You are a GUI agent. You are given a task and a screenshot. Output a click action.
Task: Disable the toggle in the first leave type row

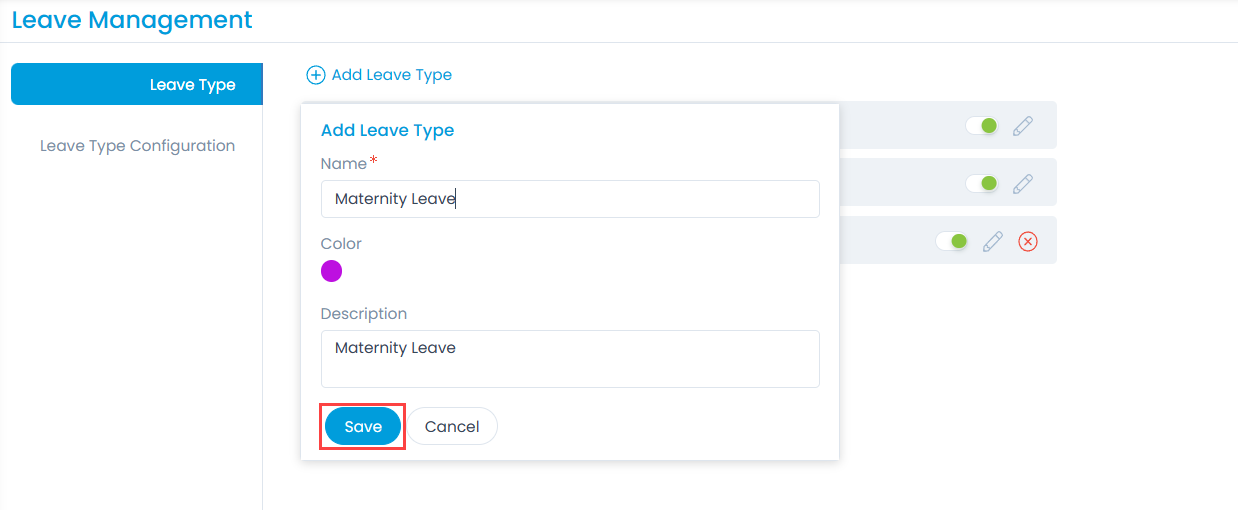pos(982,126)
